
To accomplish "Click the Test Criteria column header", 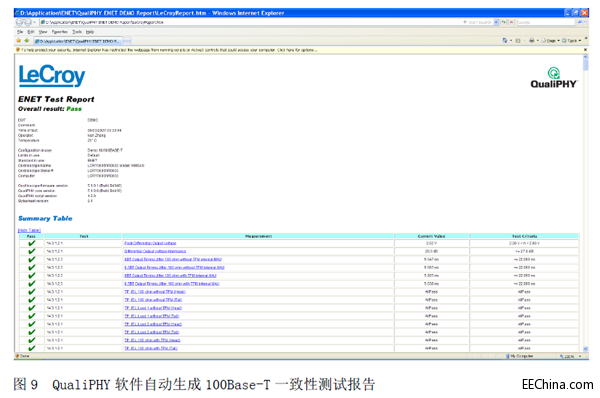I will 524,237.
